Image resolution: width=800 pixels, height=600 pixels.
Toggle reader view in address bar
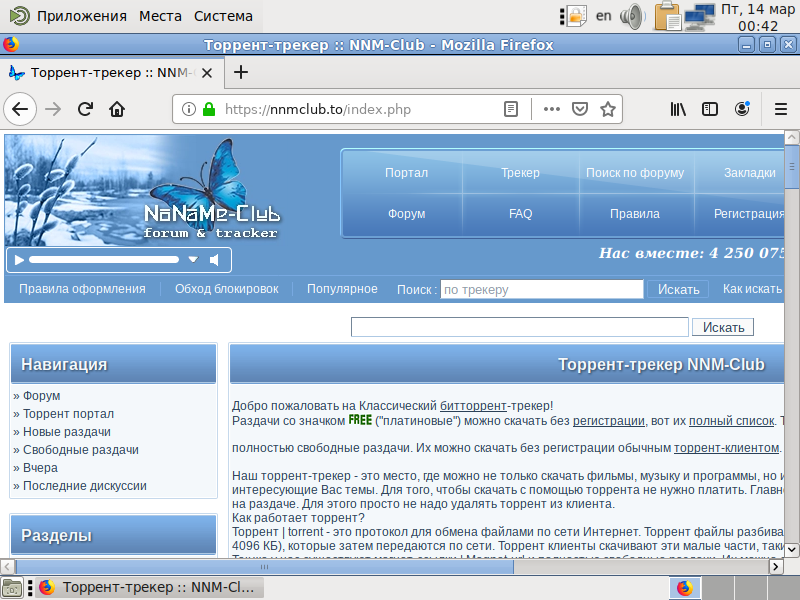pyautogui.click(x=511, y=109)
